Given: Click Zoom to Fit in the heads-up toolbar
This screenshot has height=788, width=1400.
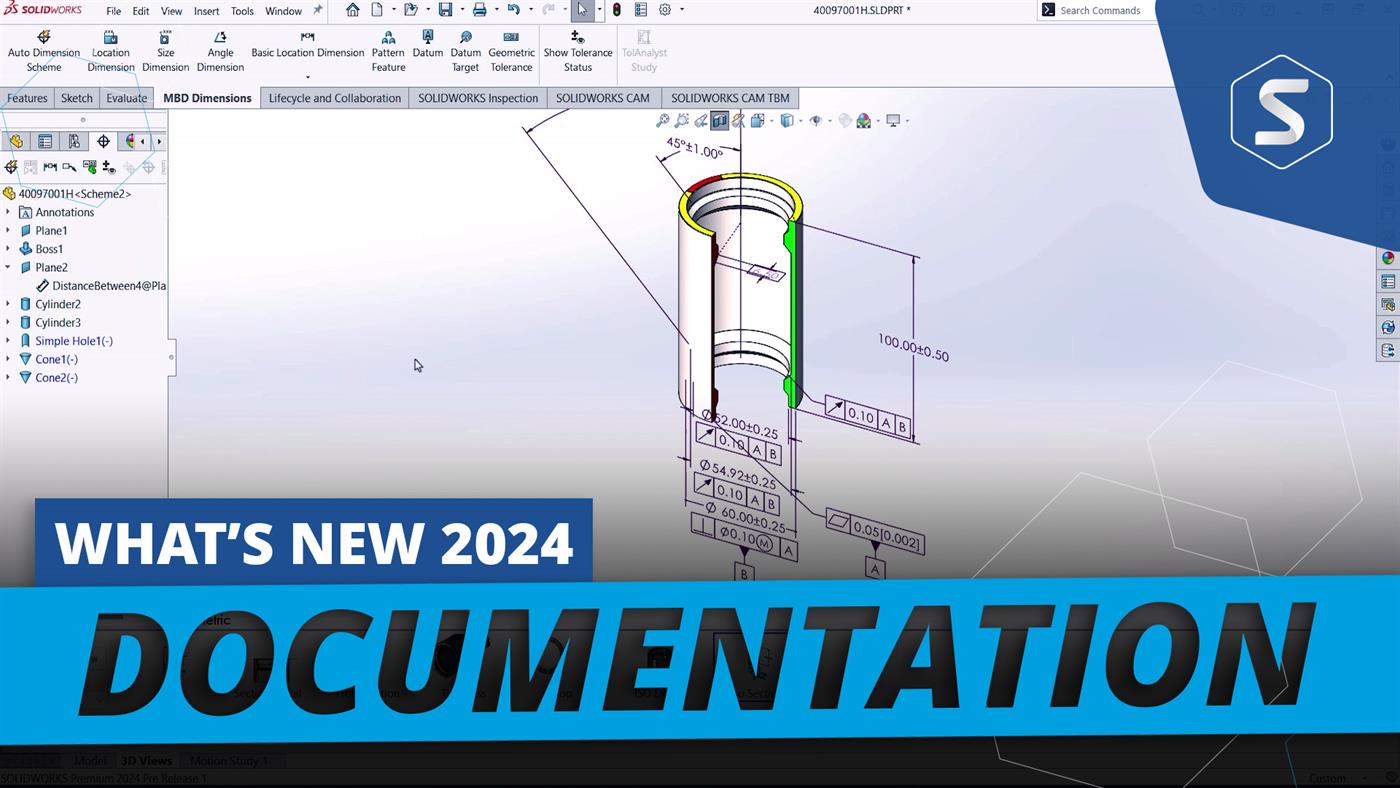Looking at the screenshot, I should point(663,120).
